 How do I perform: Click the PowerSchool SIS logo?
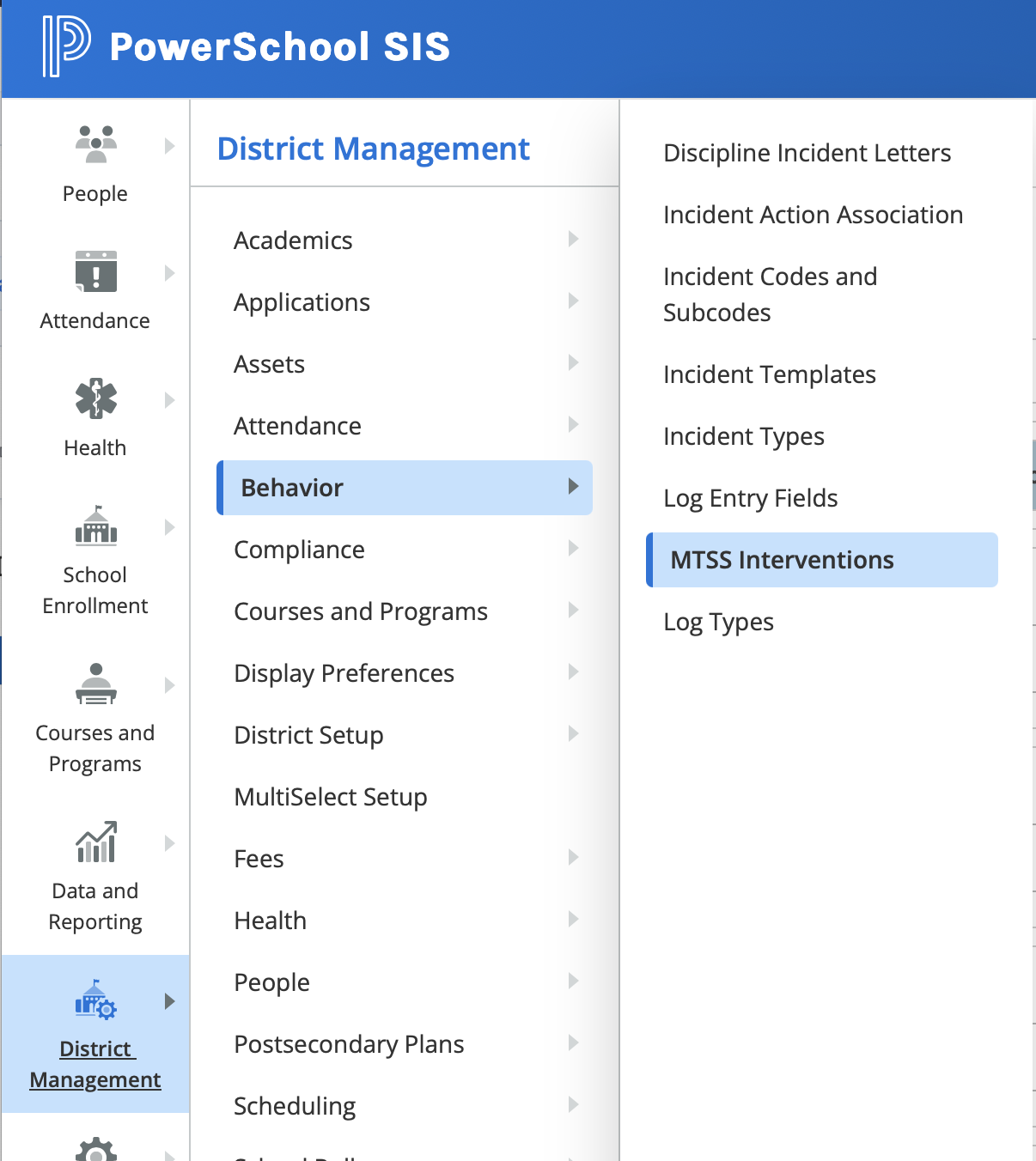241,48
